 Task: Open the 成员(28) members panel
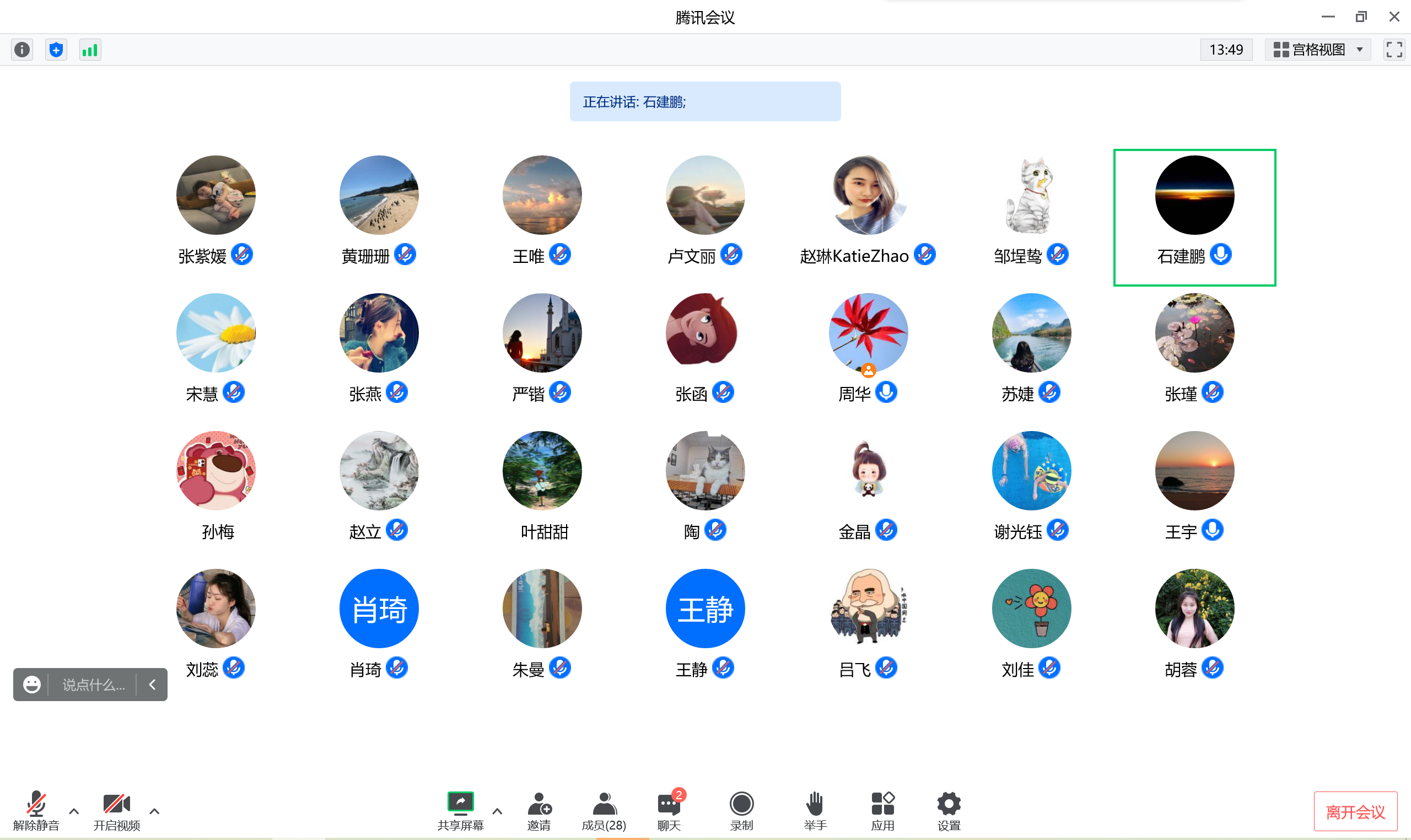click(604, 811)
